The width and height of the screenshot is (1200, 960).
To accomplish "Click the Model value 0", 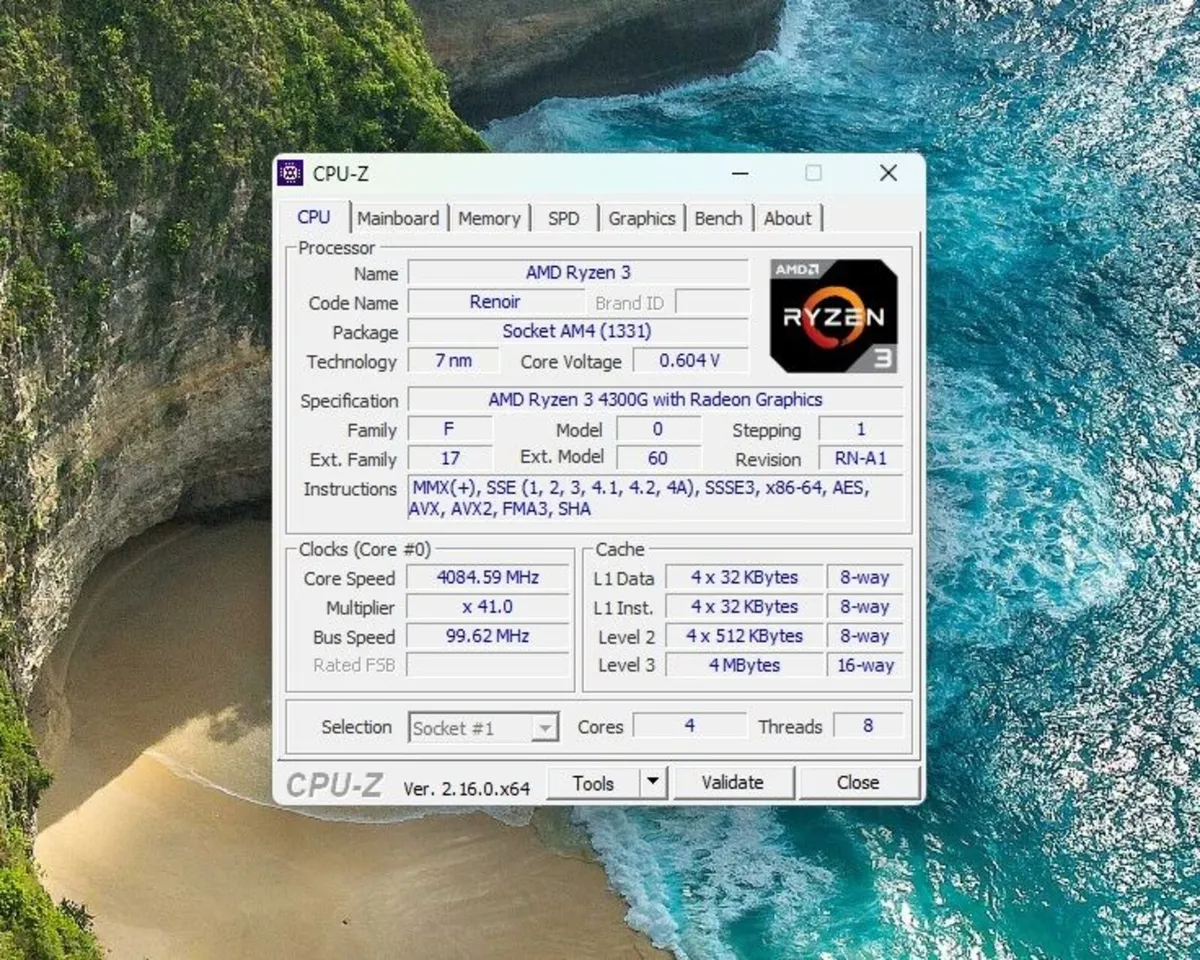I will pos(658,429).
